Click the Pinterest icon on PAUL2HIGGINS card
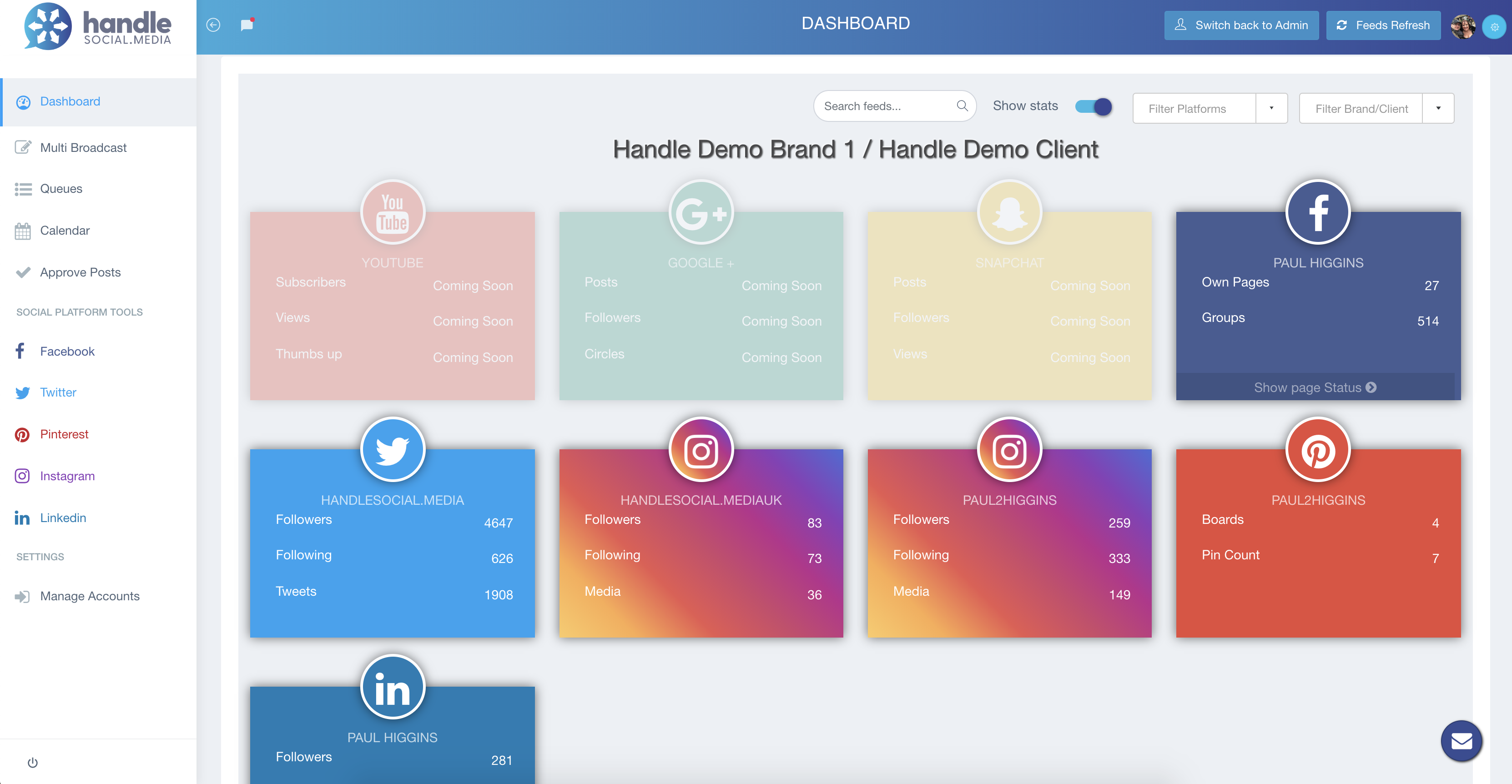 1318,450
